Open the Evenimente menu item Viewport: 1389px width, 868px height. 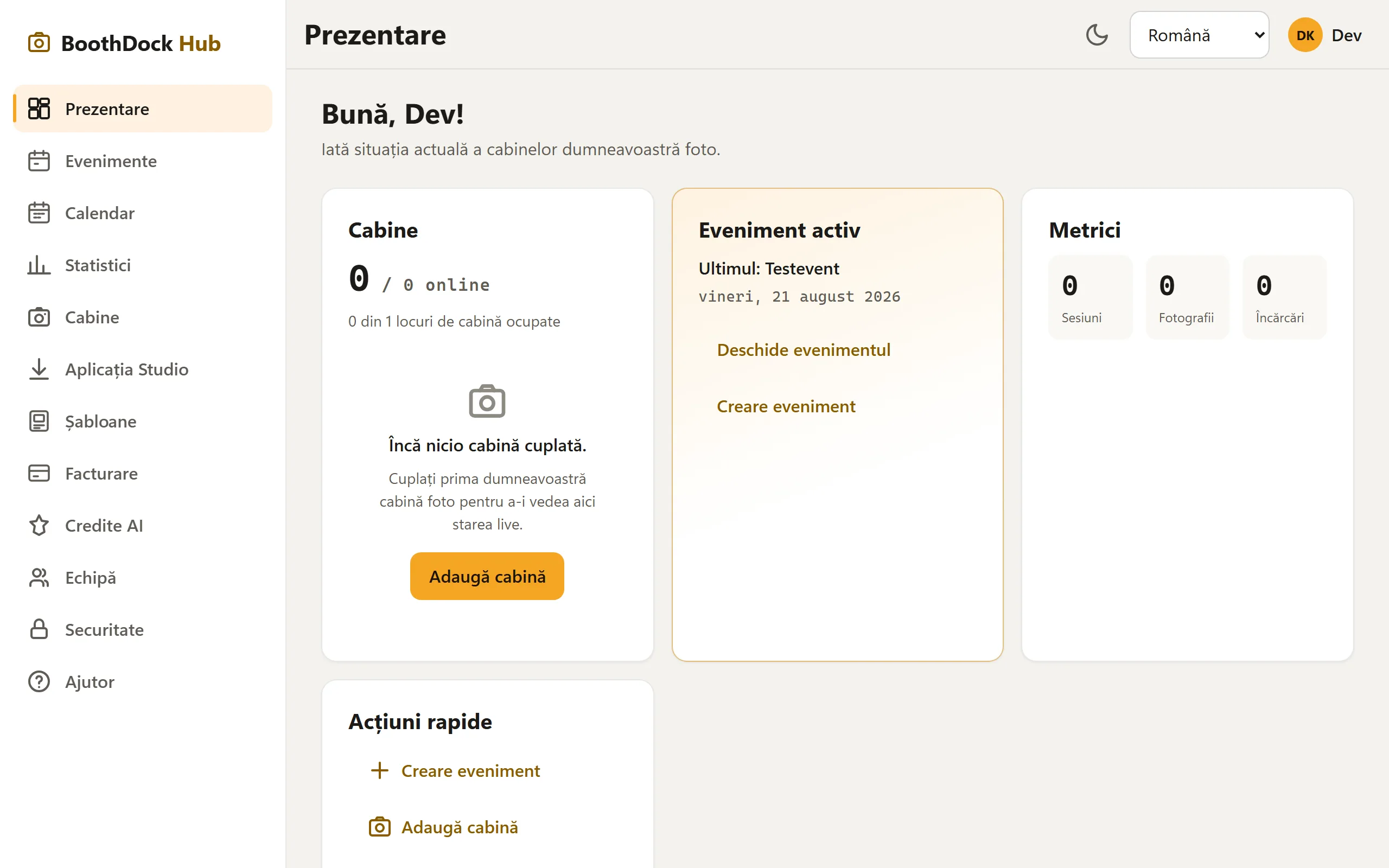142,161
